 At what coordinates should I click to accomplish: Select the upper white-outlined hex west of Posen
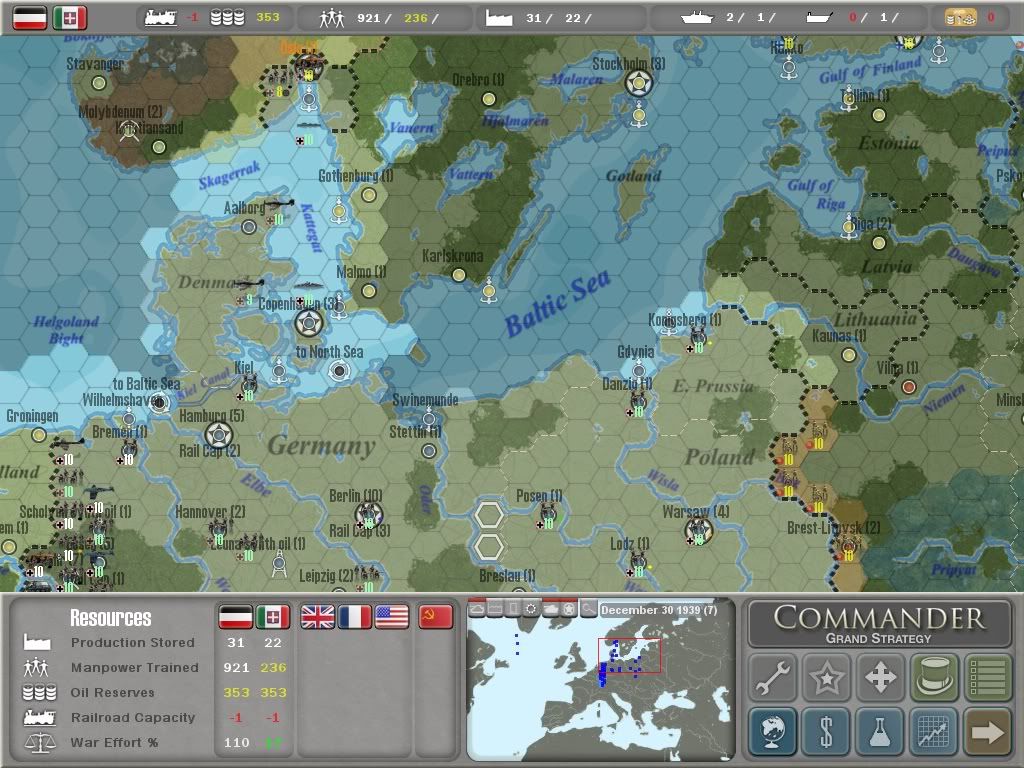(x=488, y=515)
